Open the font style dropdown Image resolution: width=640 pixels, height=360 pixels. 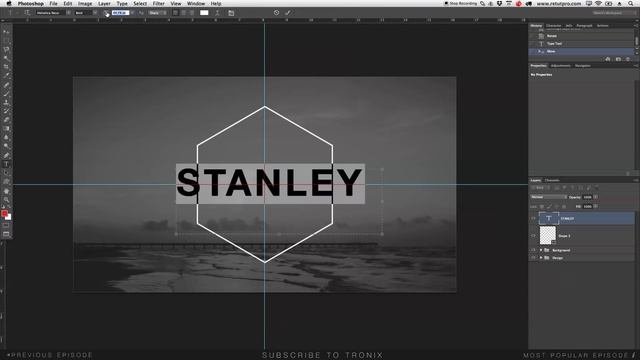click(x=95, y=13)
